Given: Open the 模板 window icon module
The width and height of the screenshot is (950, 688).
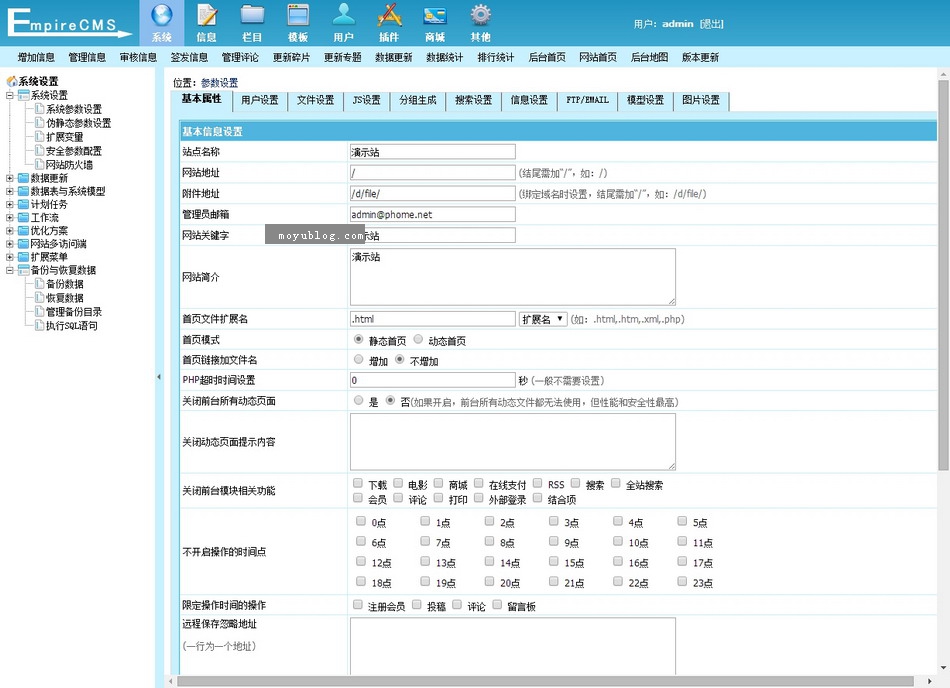Looking at the screenshot, I should pos(297,23).
